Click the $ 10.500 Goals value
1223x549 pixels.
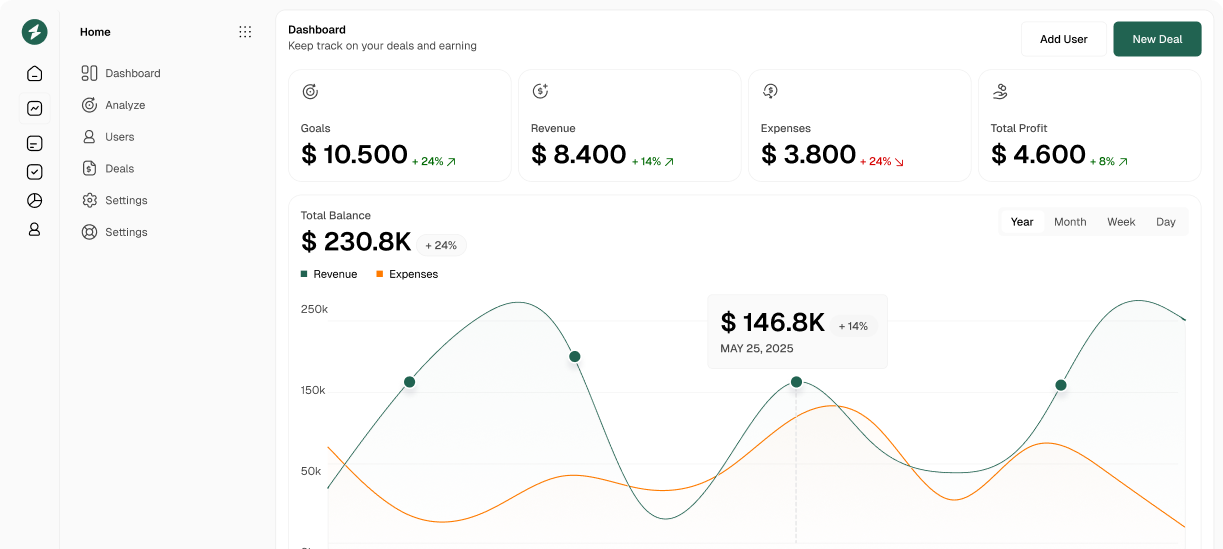[x=354, y=154]
